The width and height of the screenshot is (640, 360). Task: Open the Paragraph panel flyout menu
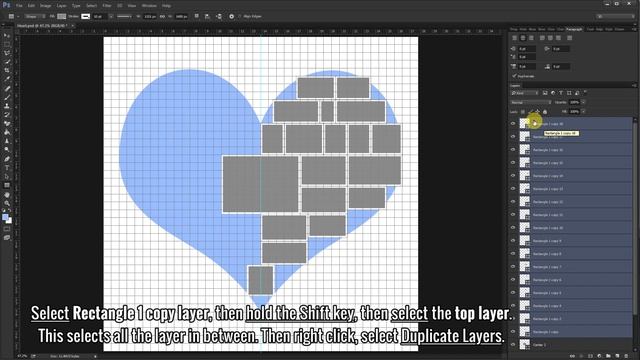(x=634, y=29)
